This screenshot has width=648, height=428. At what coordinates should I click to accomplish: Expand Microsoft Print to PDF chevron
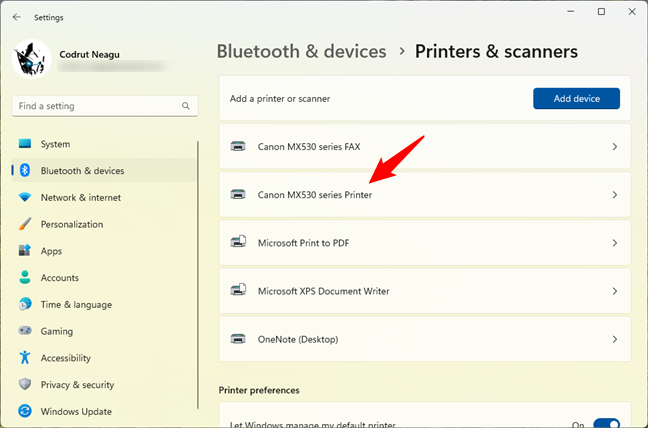(615, 243)
